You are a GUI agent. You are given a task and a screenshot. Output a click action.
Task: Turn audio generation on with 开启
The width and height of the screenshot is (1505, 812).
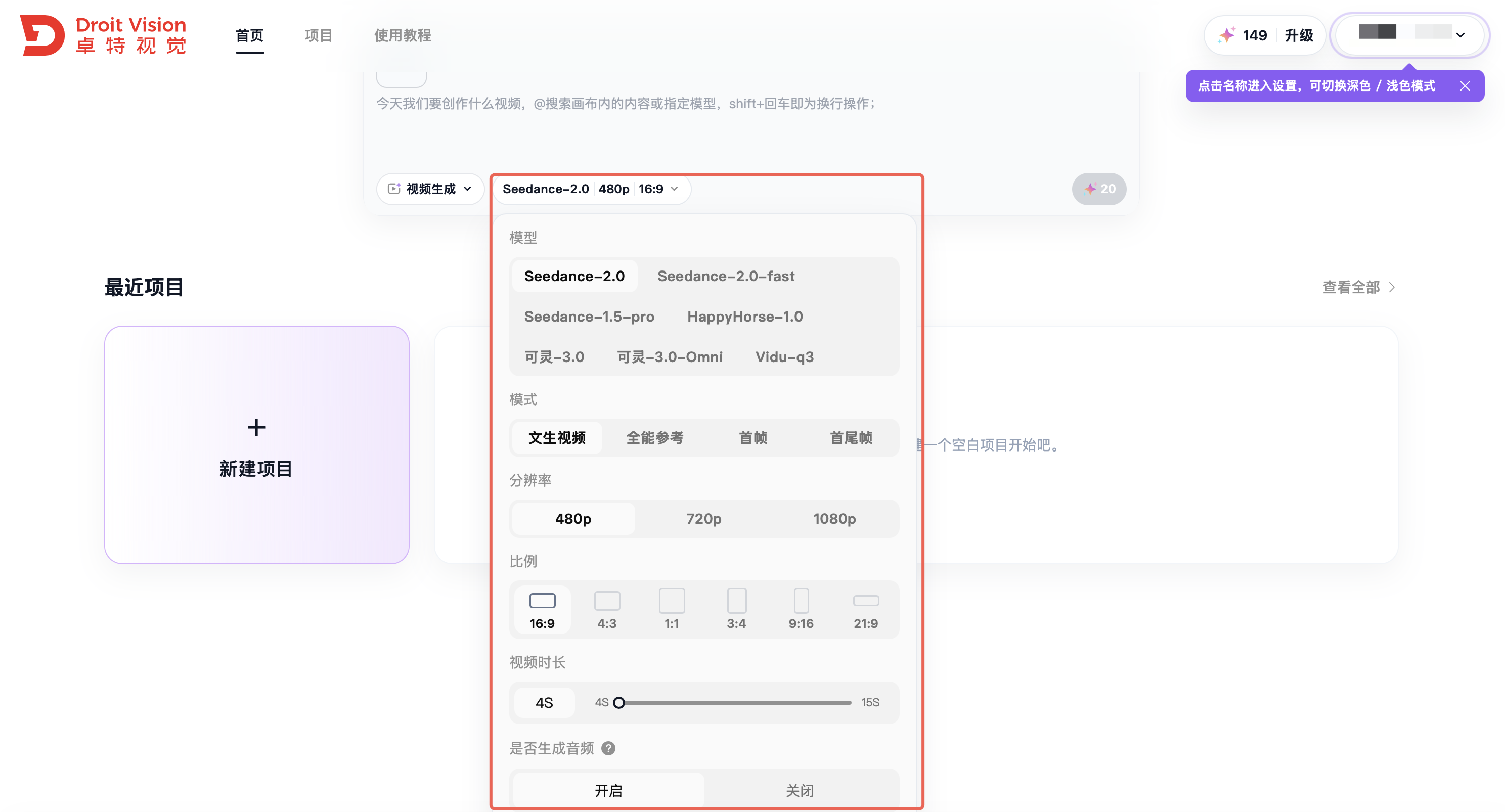pos(608,790)
